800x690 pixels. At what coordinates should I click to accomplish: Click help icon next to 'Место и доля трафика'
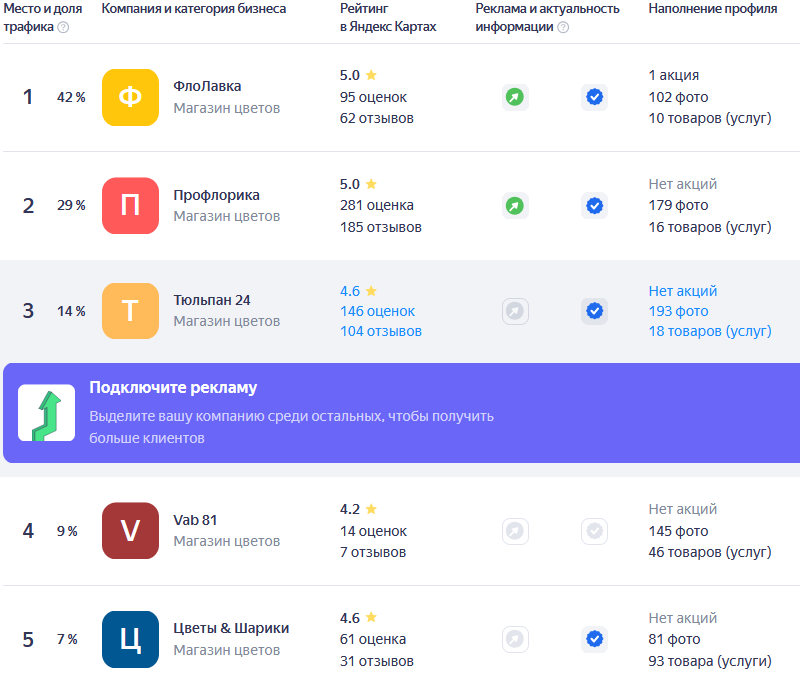point(63,27)
